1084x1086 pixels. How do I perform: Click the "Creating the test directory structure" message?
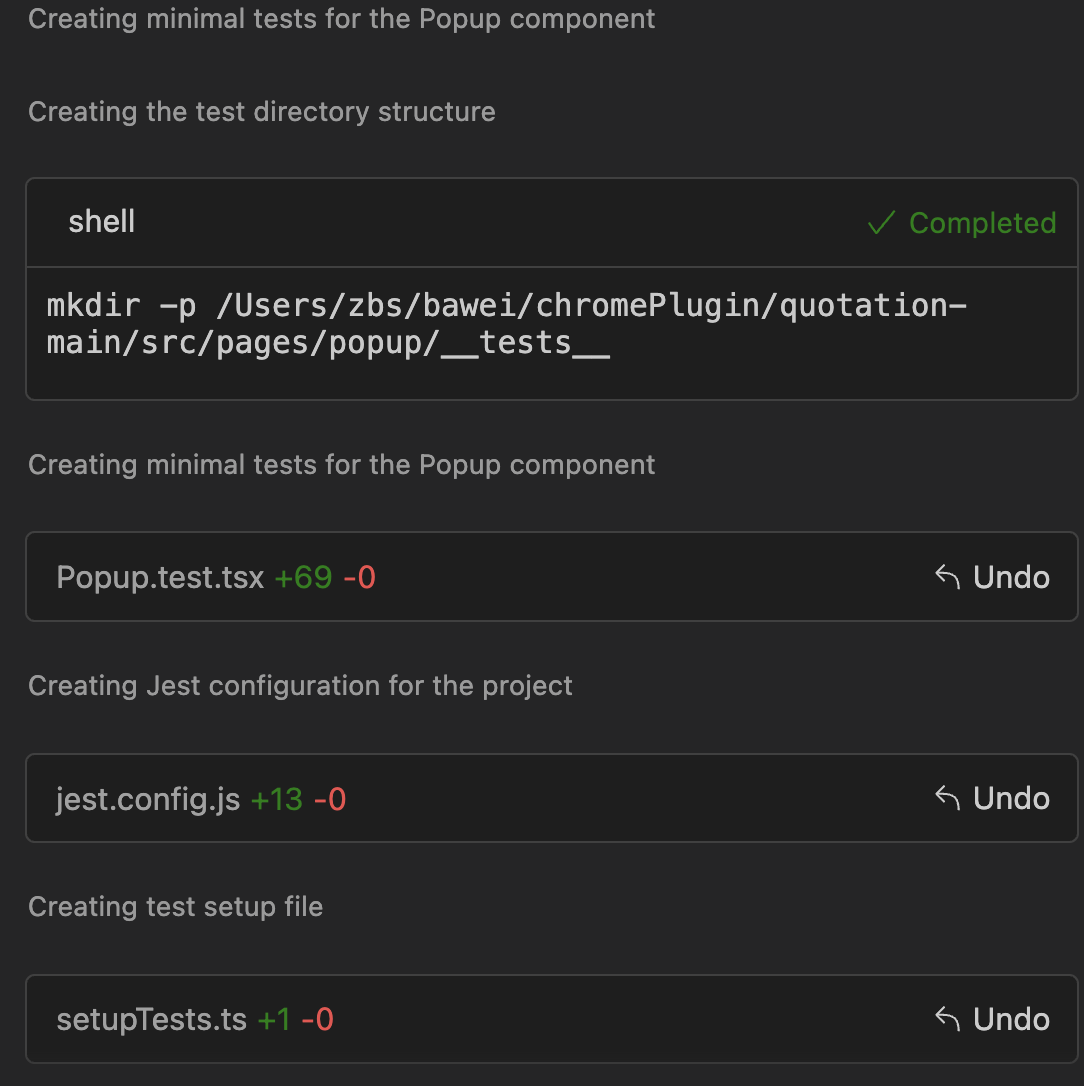coord(262,112)
